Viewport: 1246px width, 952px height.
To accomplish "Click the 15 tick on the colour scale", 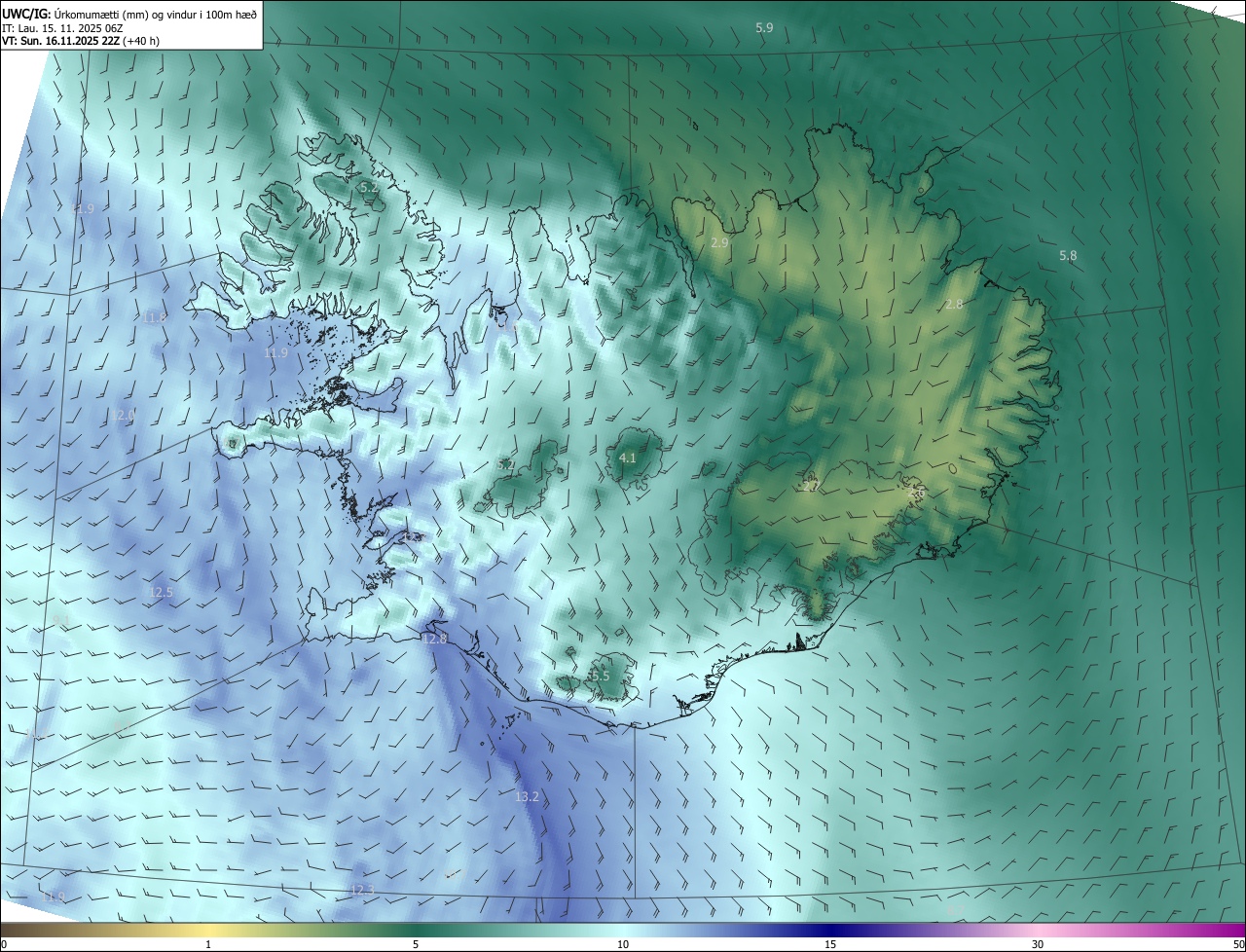I will 830,945.
